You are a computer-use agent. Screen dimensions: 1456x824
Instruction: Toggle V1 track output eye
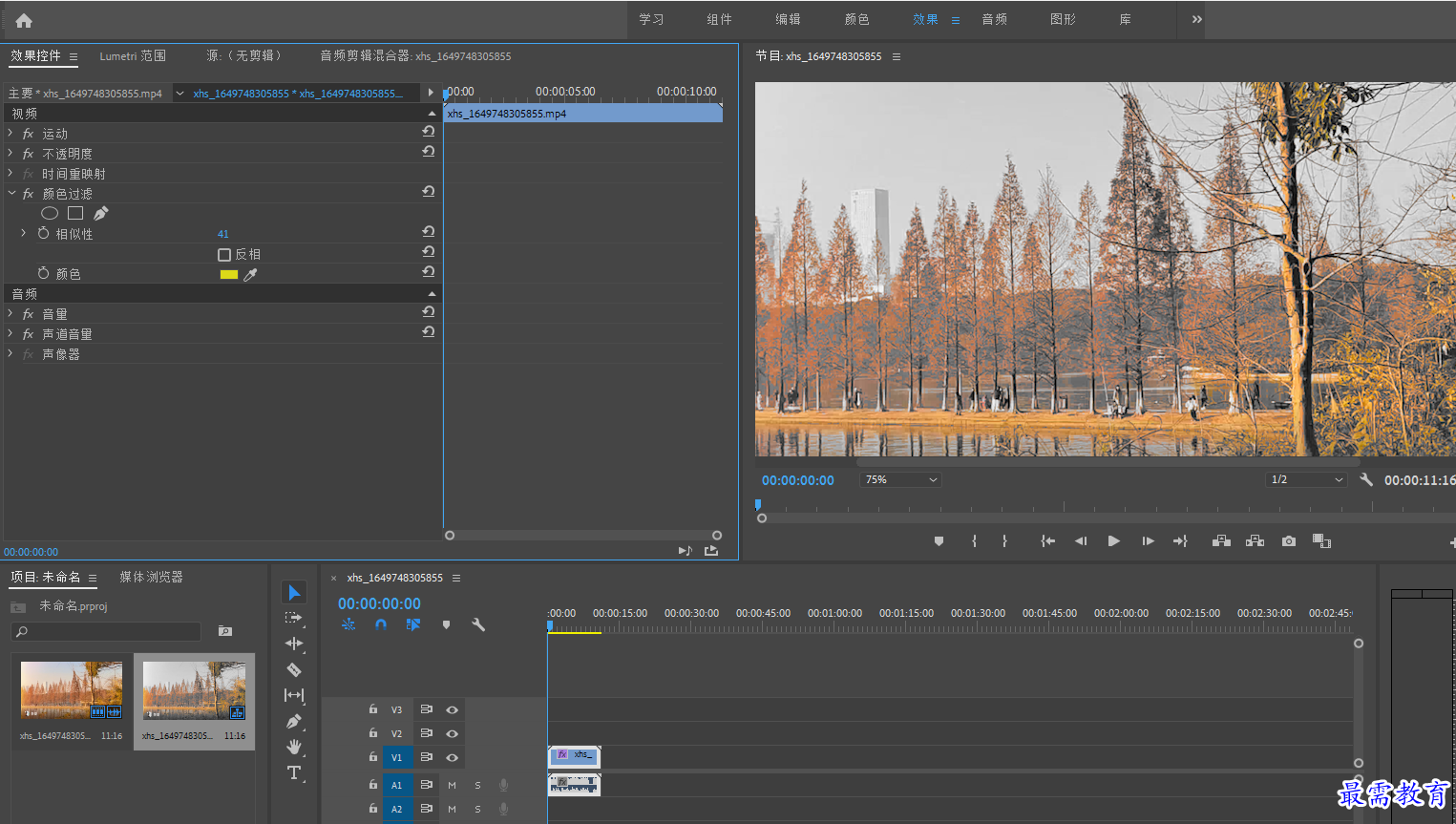pos(453,757)
